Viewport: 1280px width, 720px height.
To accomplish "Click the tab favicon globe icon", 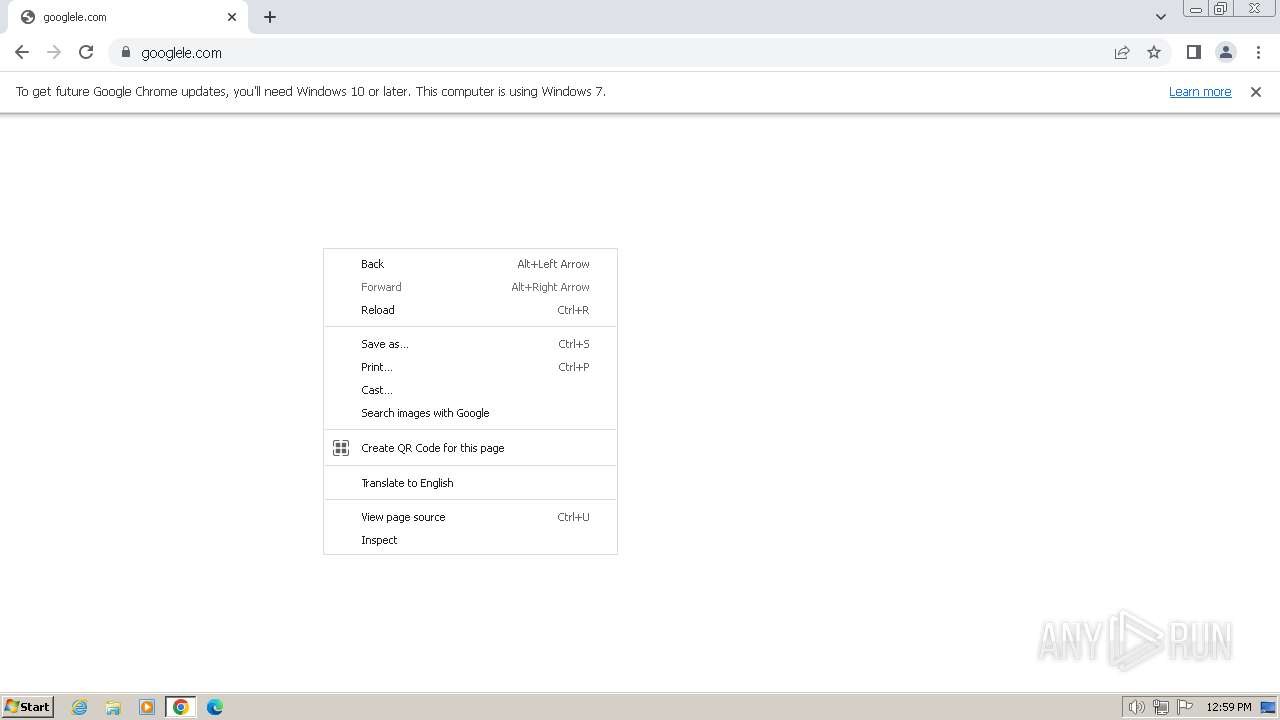I will click(x=28, y=17).
